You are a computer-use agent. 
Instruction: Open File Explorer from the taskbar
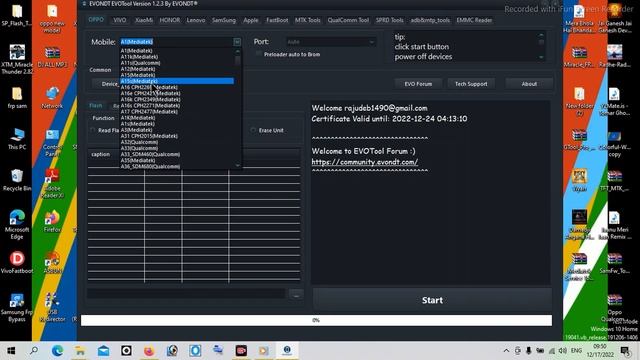80,351
